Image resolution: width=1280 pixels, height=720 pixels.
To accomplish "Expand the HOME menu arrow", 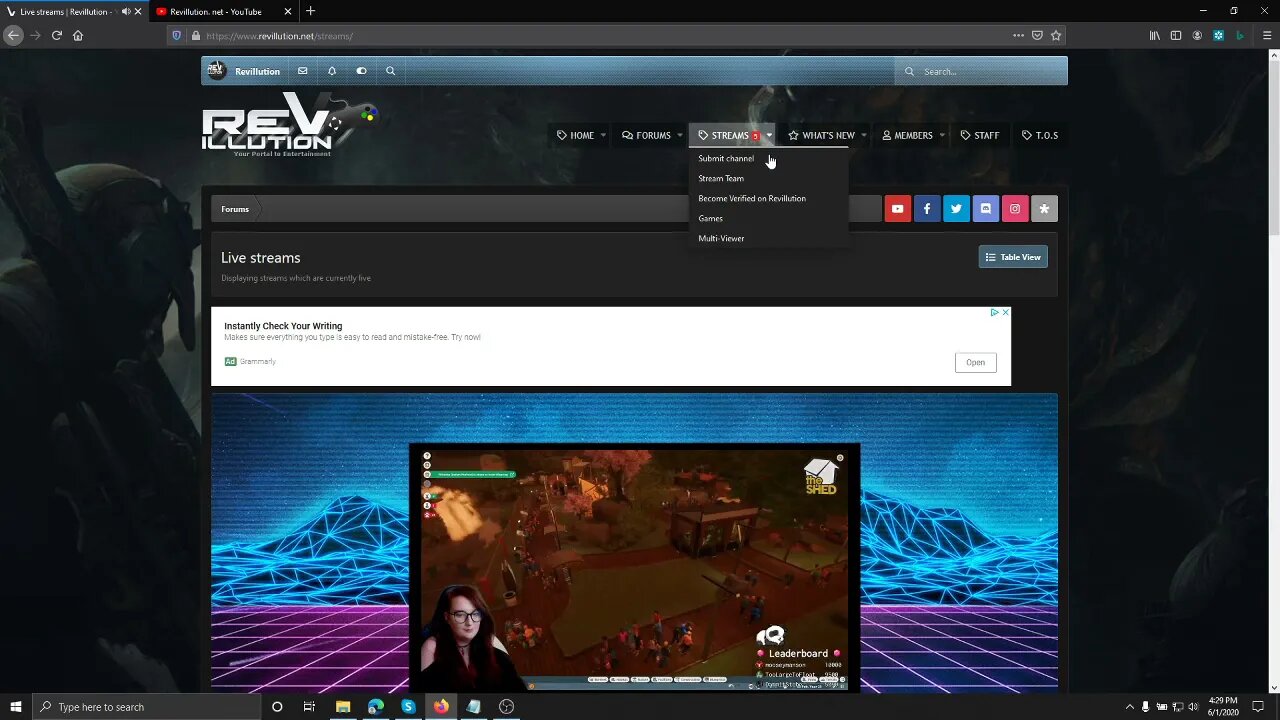I will [x=603, y=135].
